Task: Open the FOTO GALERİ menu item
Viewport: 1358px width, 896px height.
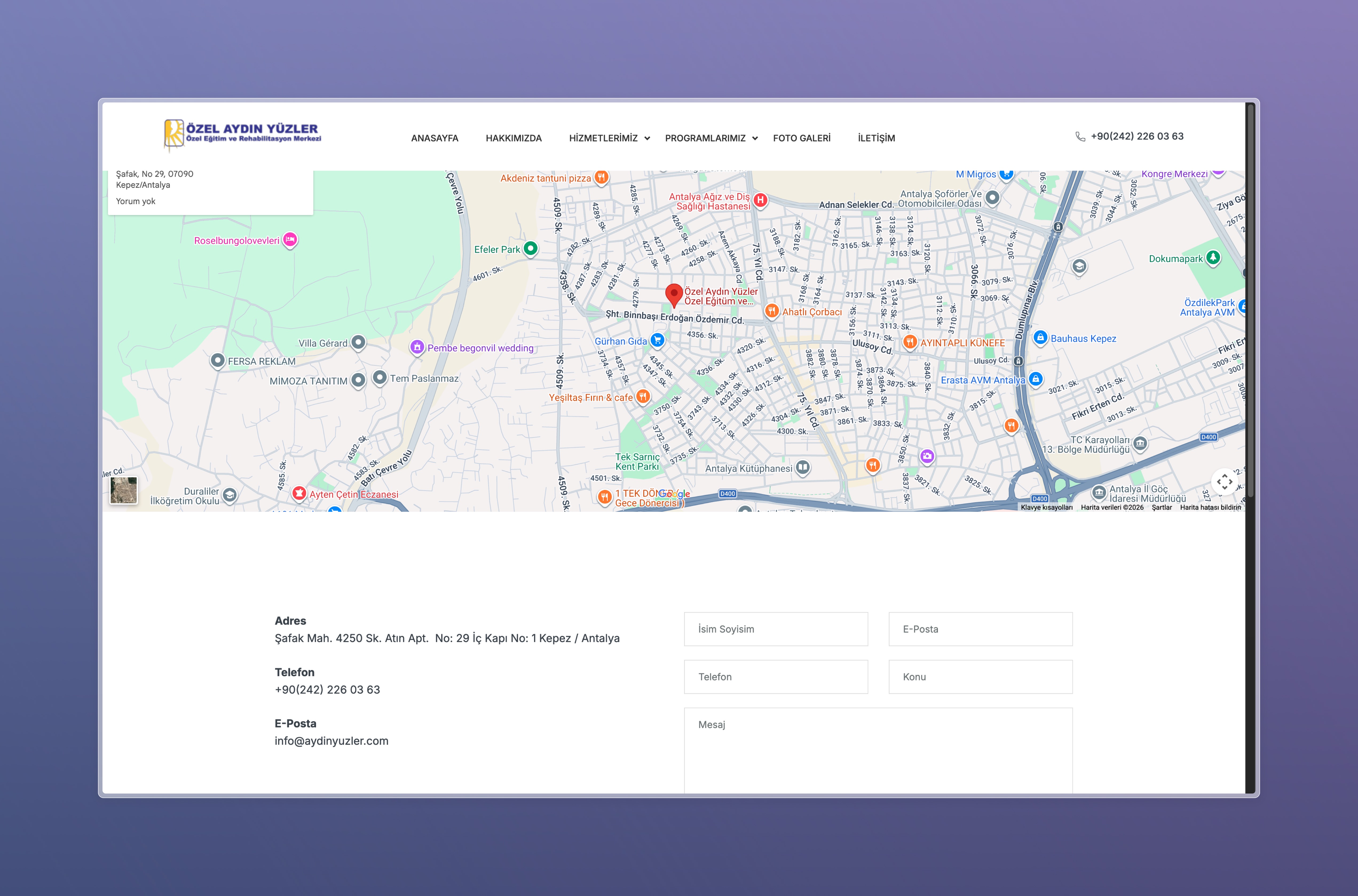Action: pyautogui.click(x=801, y=138)
